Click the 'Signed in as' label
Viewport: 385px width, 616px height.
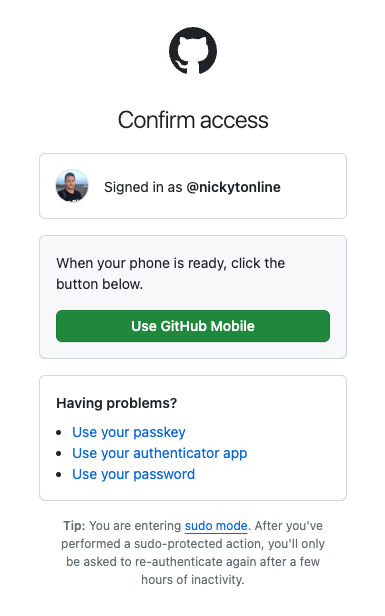point(143,187)
